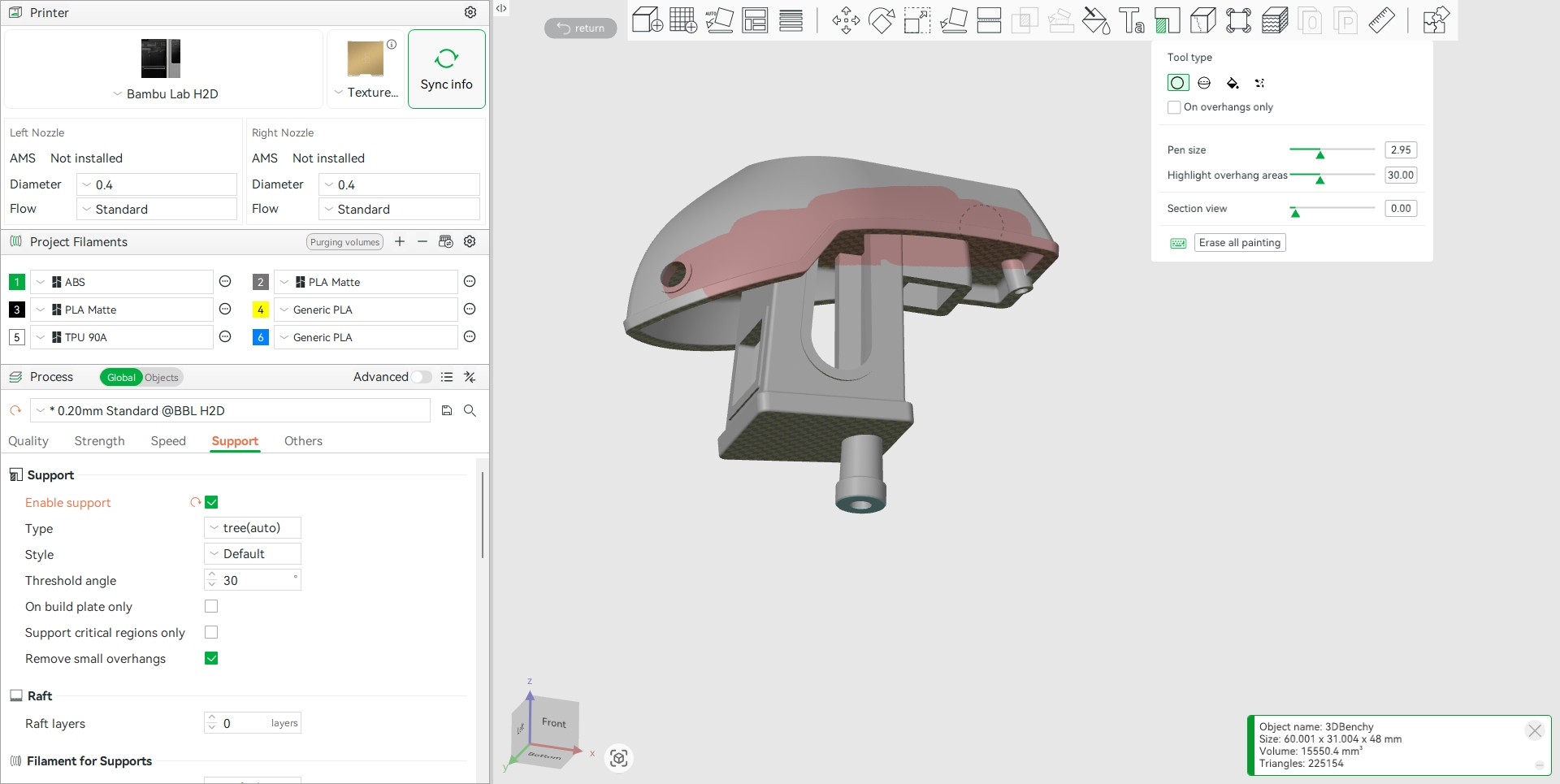Switch to the Others tab

coord(303,441)
